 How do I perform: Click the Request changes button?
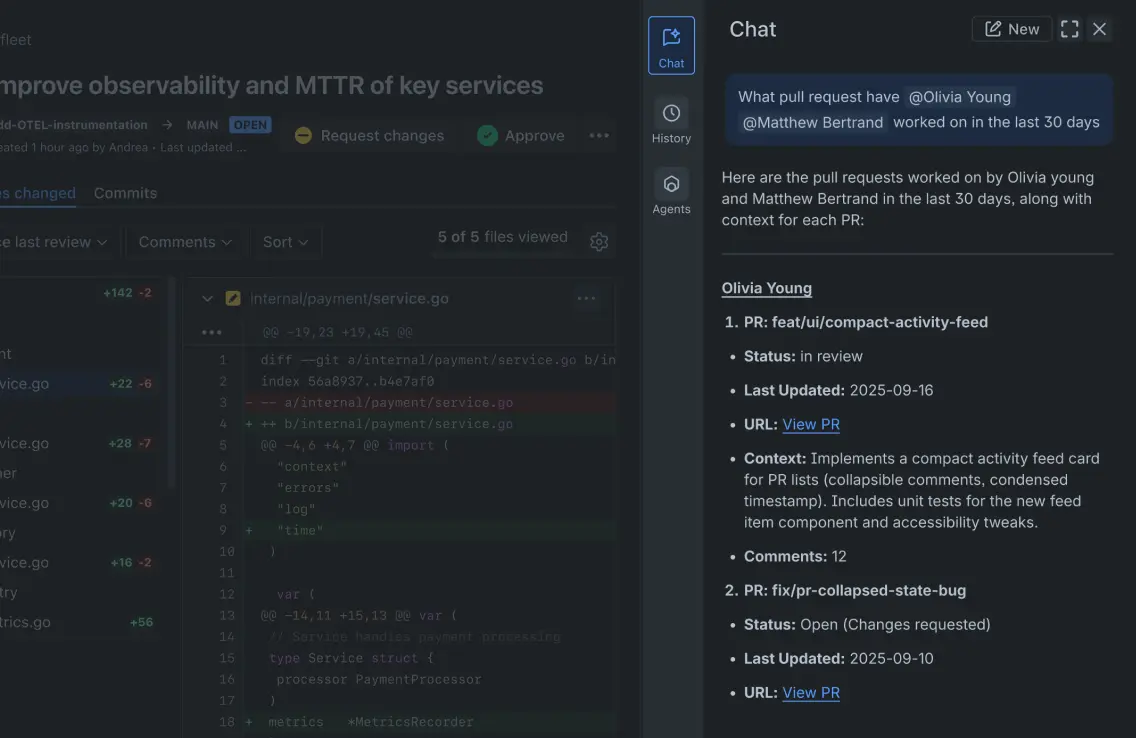pyautogui.click(x=369, y=136)
